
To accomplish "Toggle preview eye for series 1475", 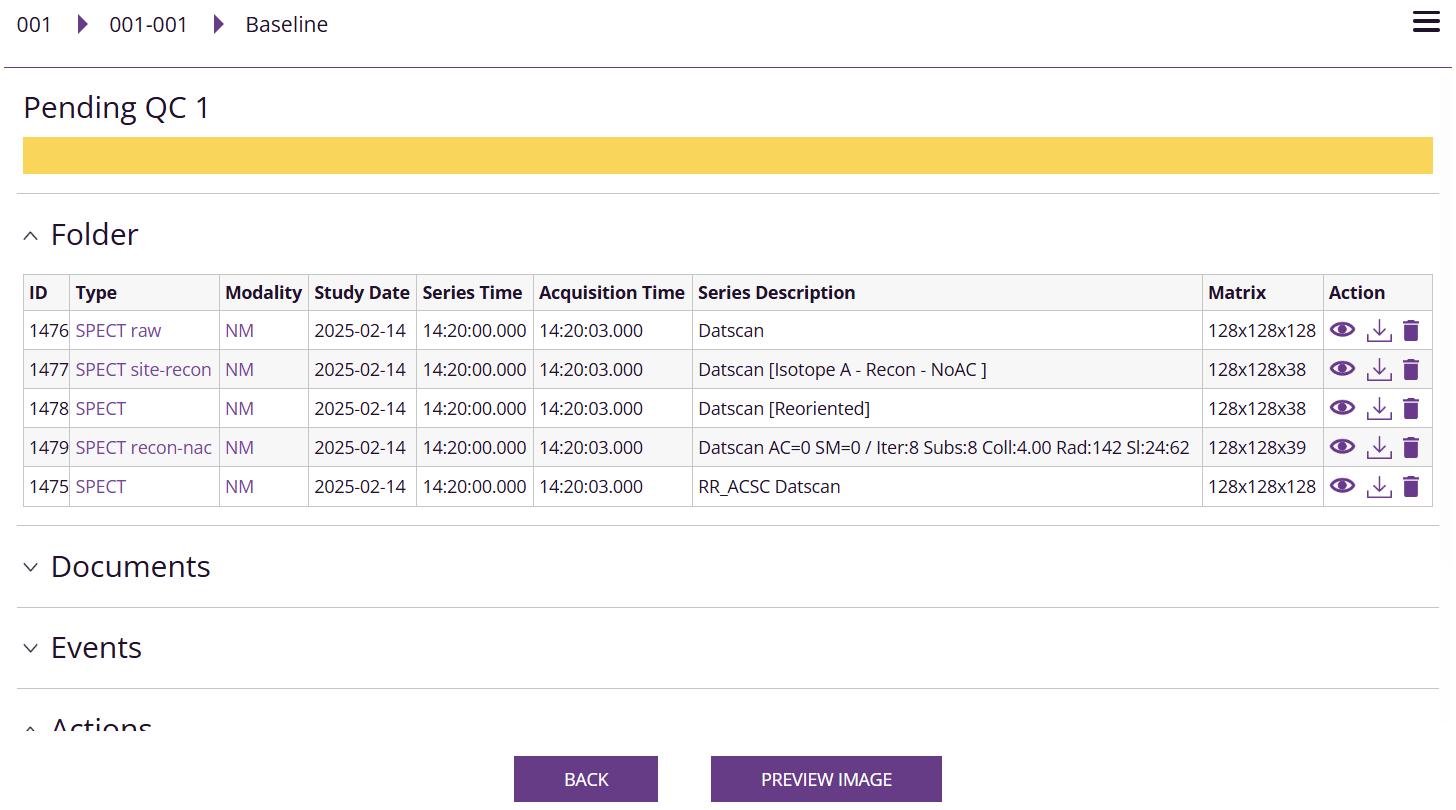I will (x=1342, y=486).
